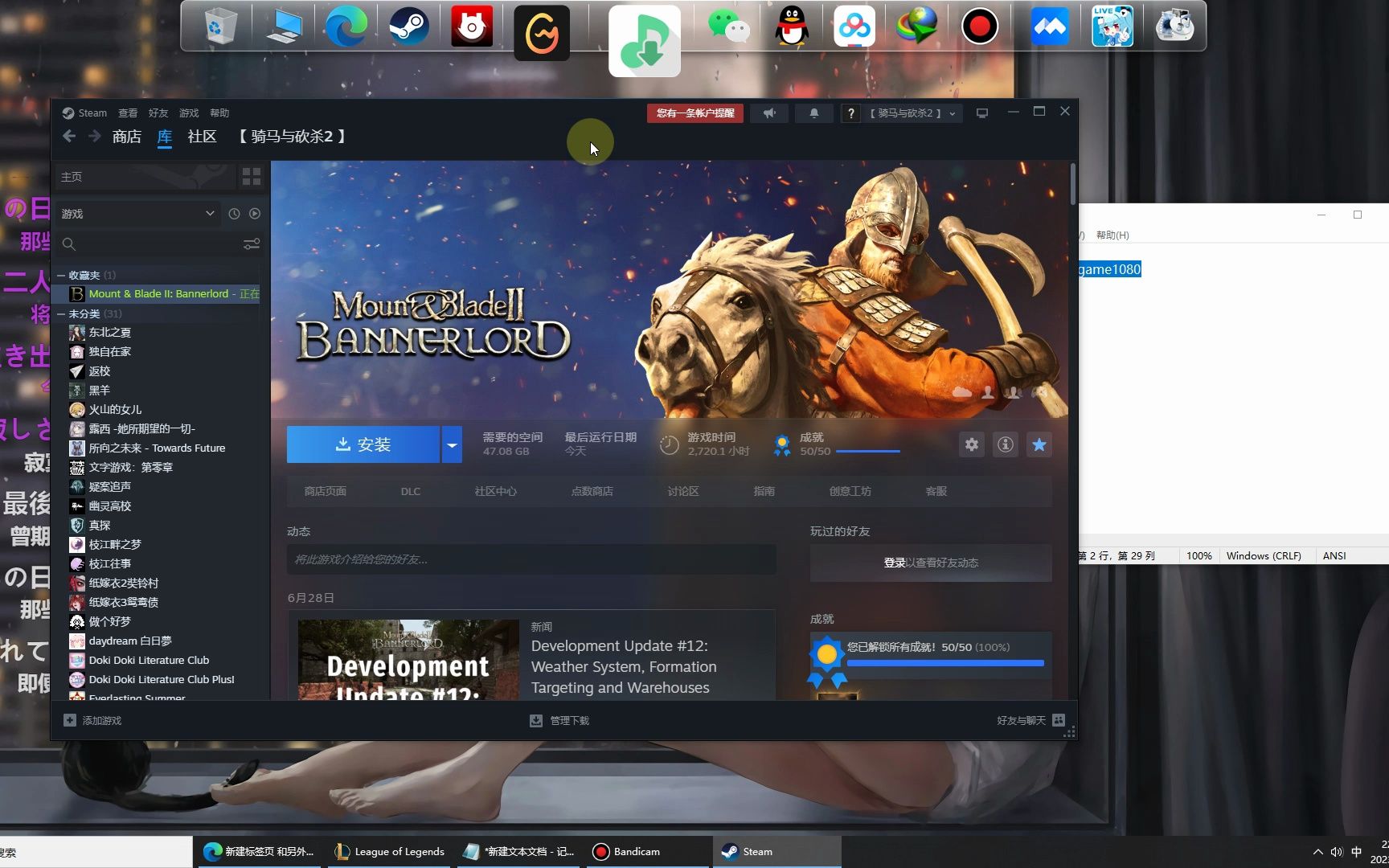Open the 游戏 games menu
Screen dimensions: 1389x868
coord(189,113)
